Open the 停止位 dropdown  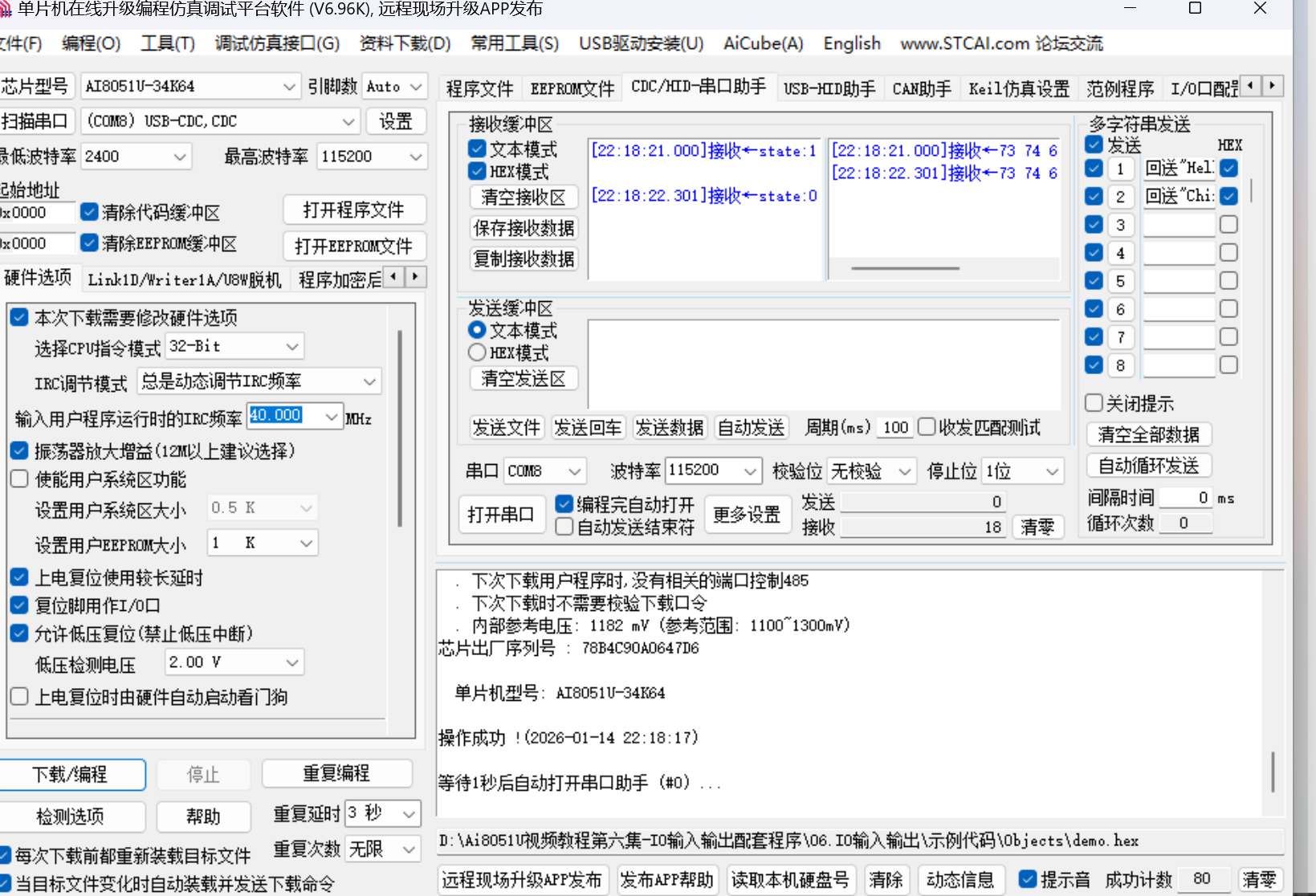tap(1052, 471)
